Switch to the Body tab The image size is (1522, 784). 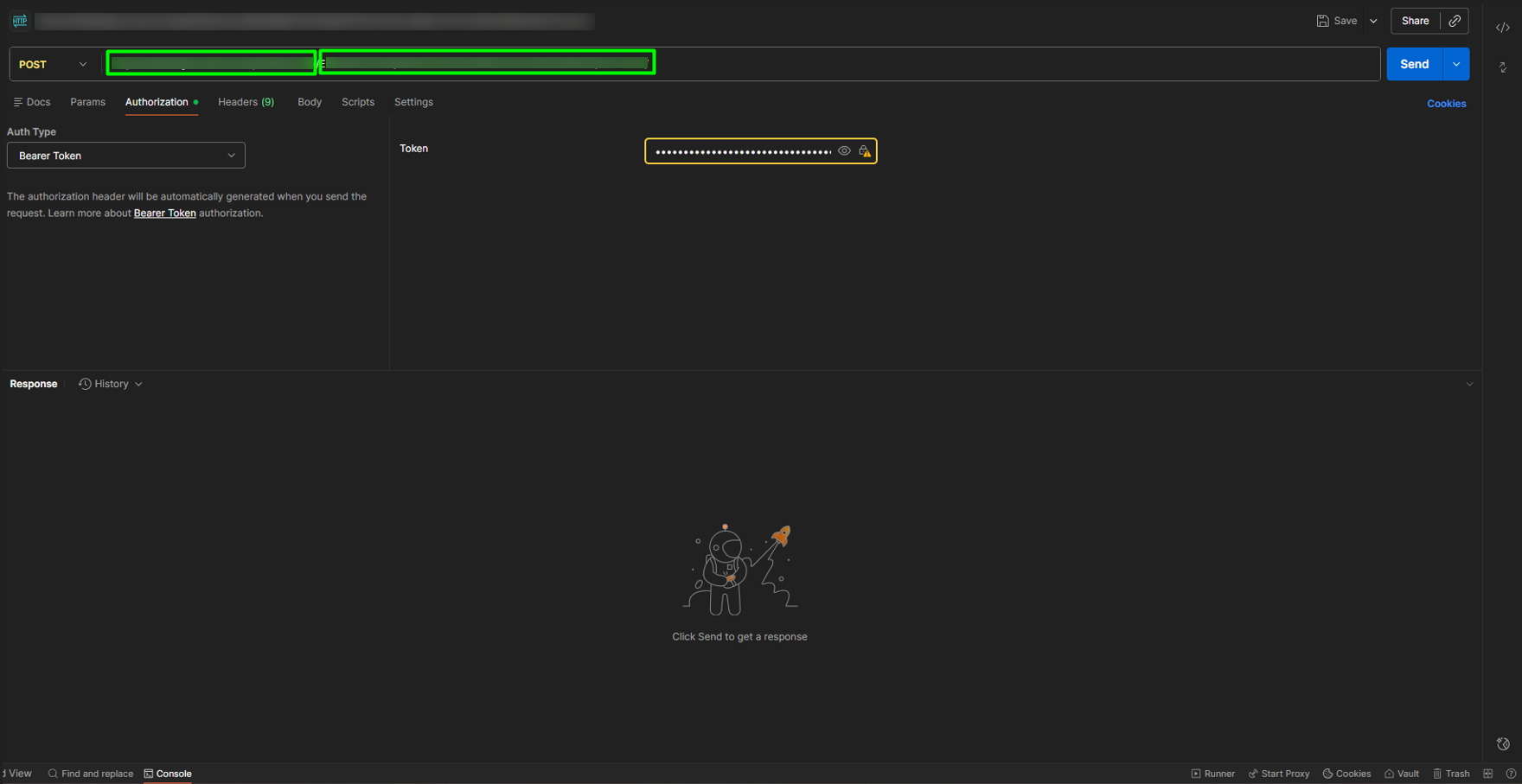pos(309,102)
